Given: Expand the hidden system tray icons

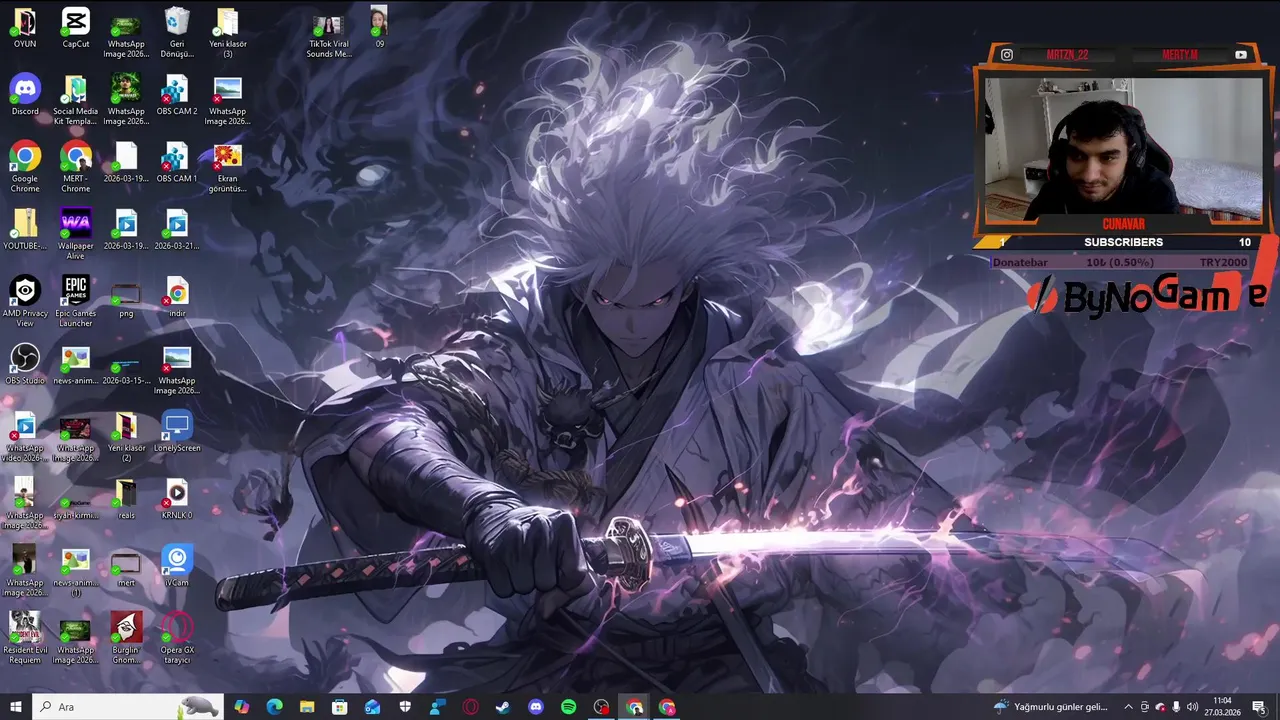Looking at the screenshot, I should click(x=1128, y=707).
